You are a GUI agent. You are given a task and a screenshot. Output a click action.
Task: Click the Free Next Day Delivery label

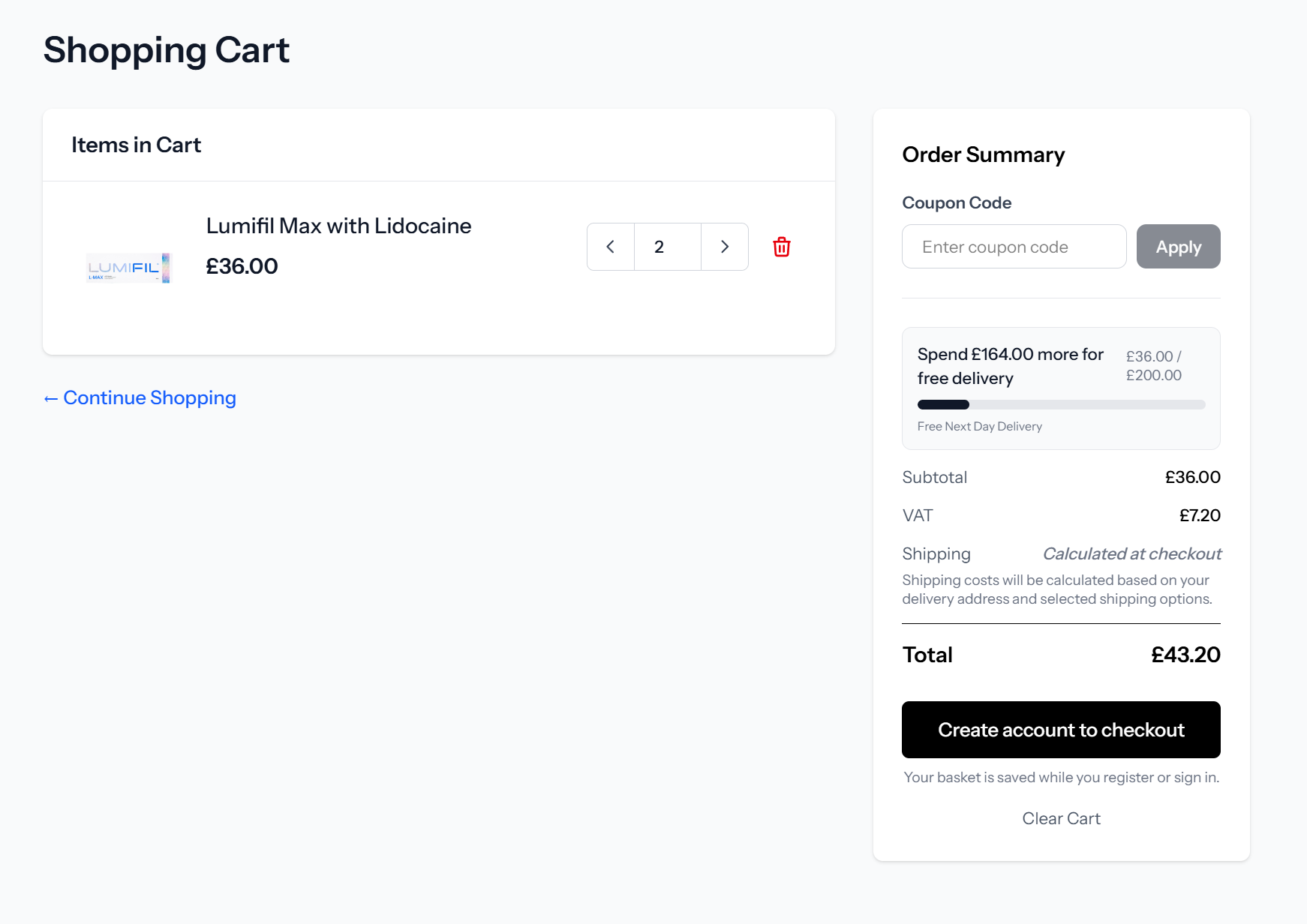pyautogui.click(x=979, y=426)
